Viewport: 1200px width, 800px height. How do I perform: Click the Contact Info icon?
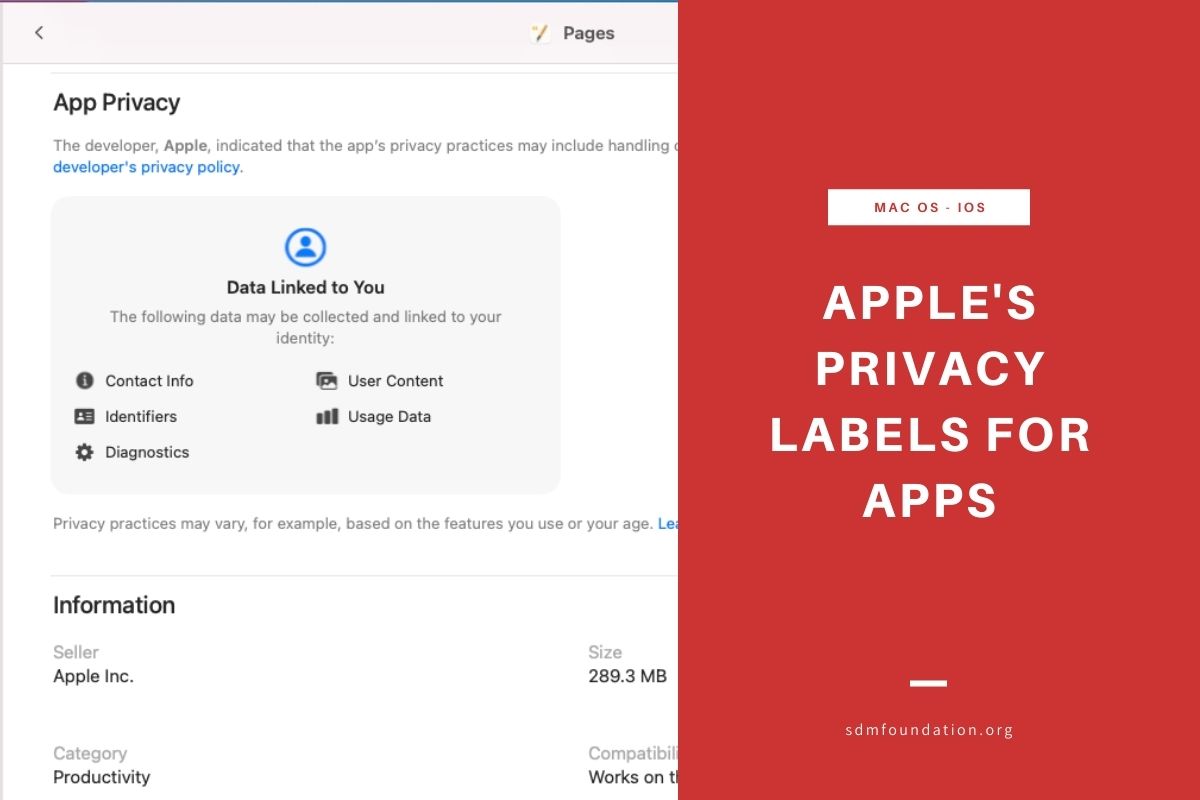click(84, 381)
